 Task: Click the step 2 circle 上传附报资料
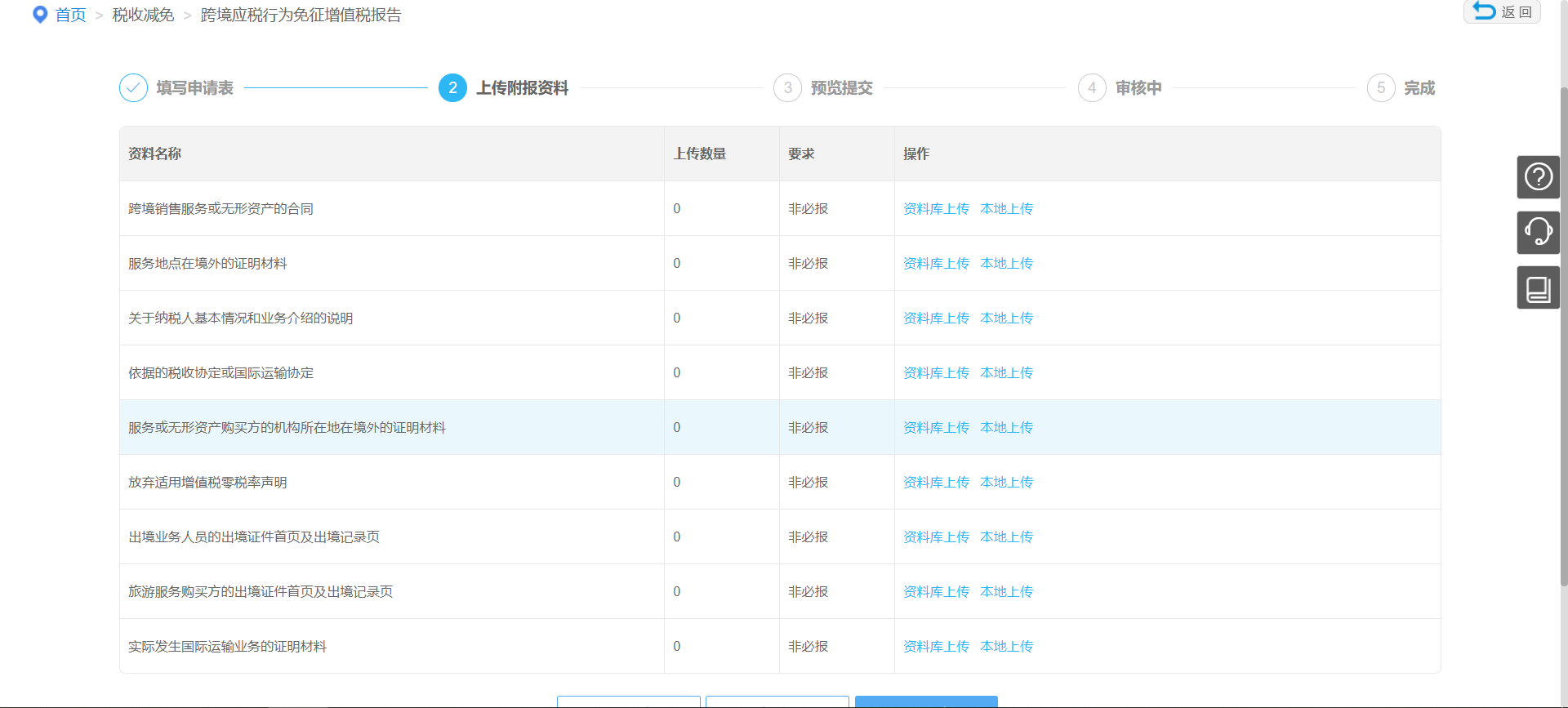452,87
